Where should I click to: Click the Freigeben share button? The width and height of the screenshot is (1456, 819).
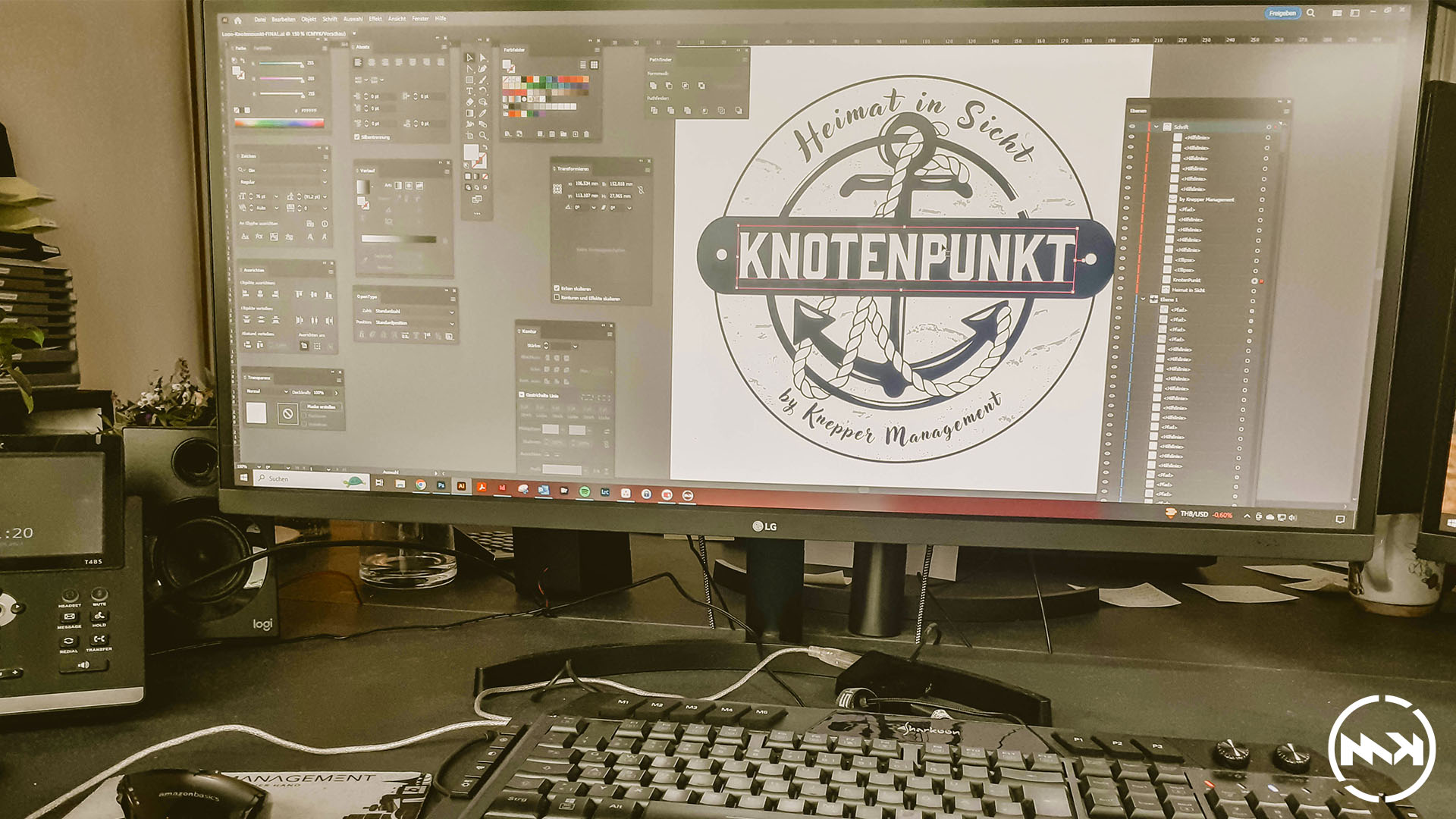[x=1282, y=13]
